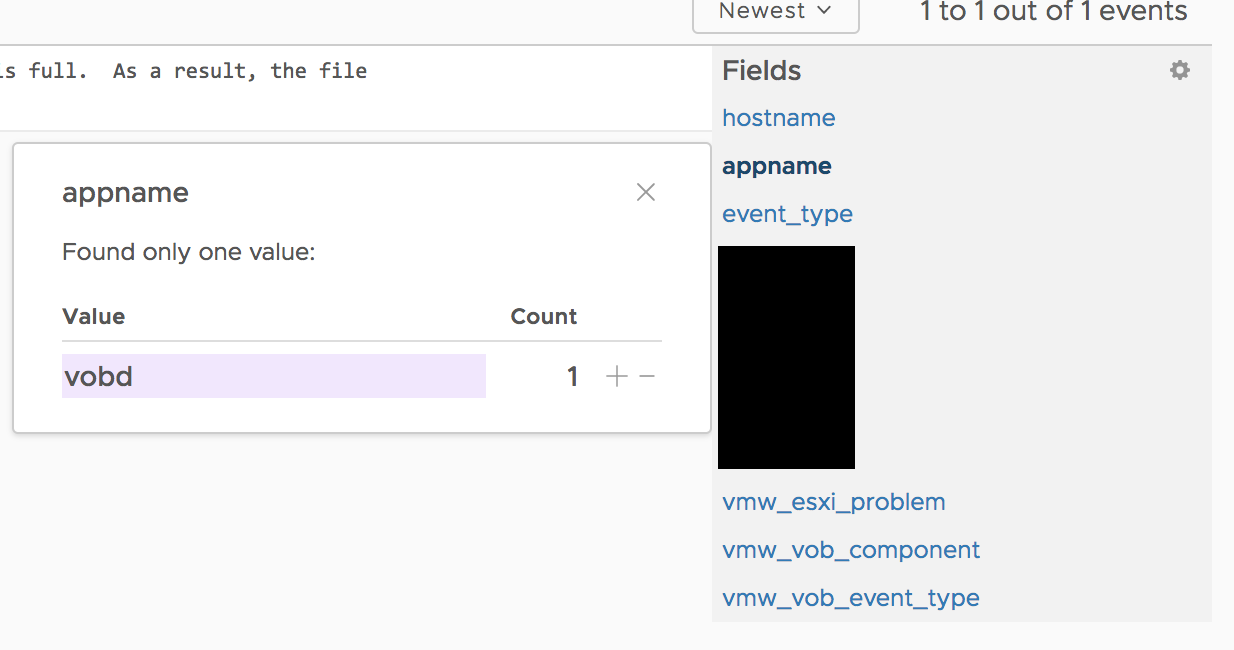
Task: Click the appname popup title
Action: 125,193
